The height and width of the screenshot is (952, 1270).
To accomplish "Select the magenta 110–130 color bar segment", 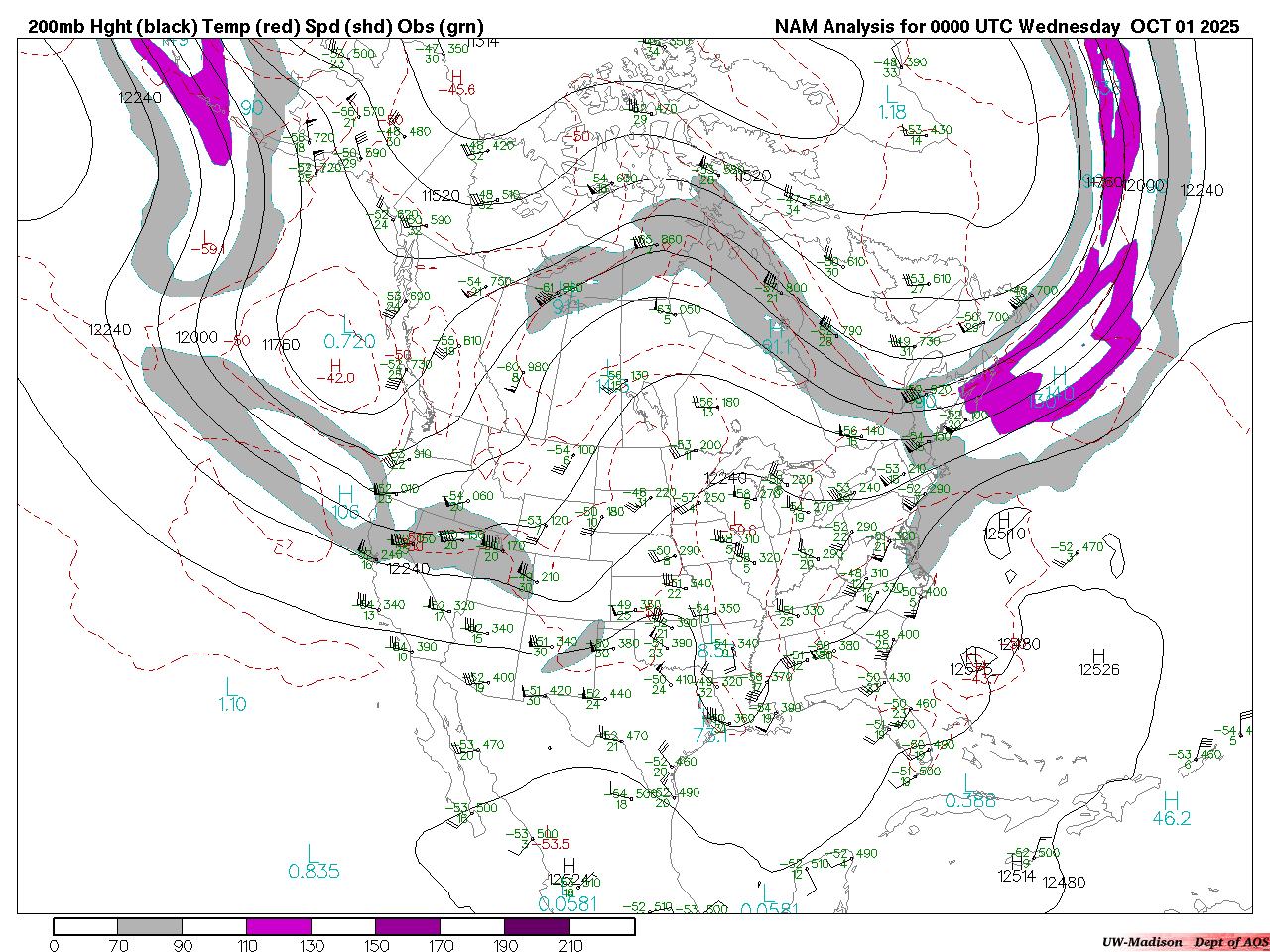I will pos(279,926).
